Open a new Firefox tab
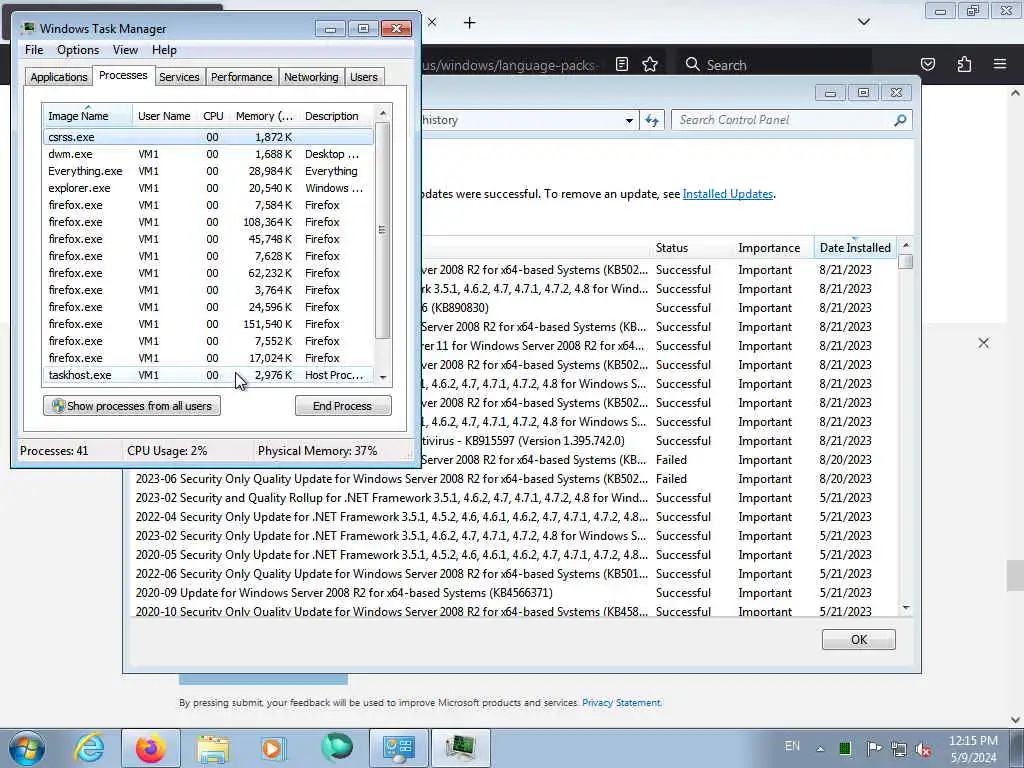Screen dimensions: 1024x768 click(x=470, y=23)
